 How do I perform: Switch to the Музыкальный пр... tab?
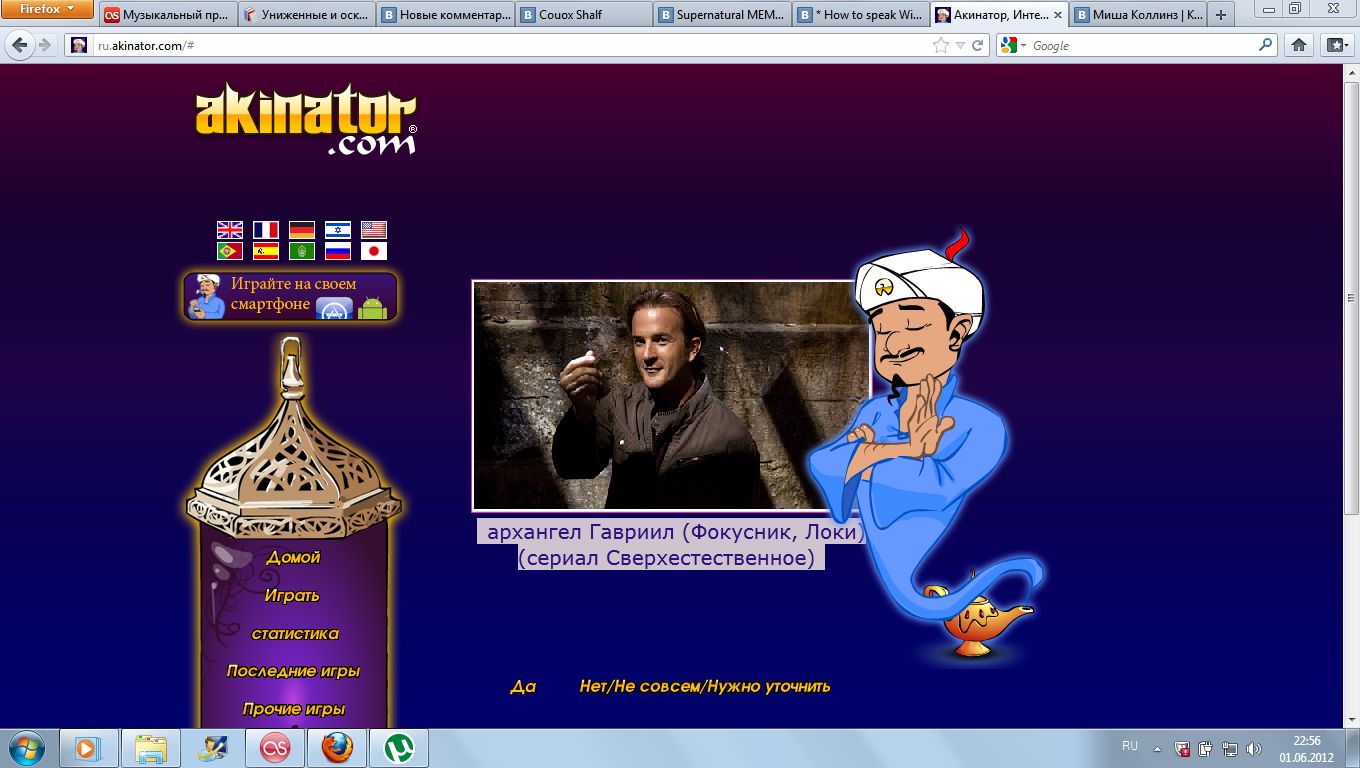(x=167, y=15)
